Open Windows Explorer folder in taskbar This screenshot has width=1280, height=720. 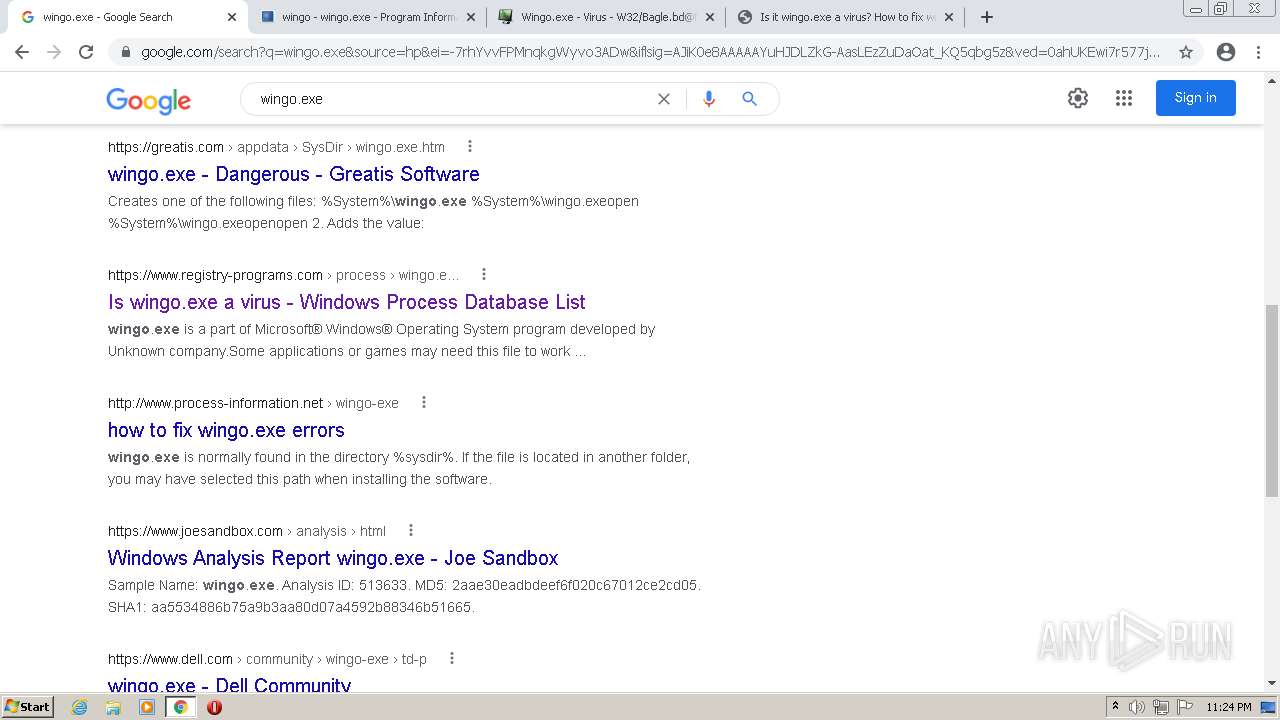[113, 707]
